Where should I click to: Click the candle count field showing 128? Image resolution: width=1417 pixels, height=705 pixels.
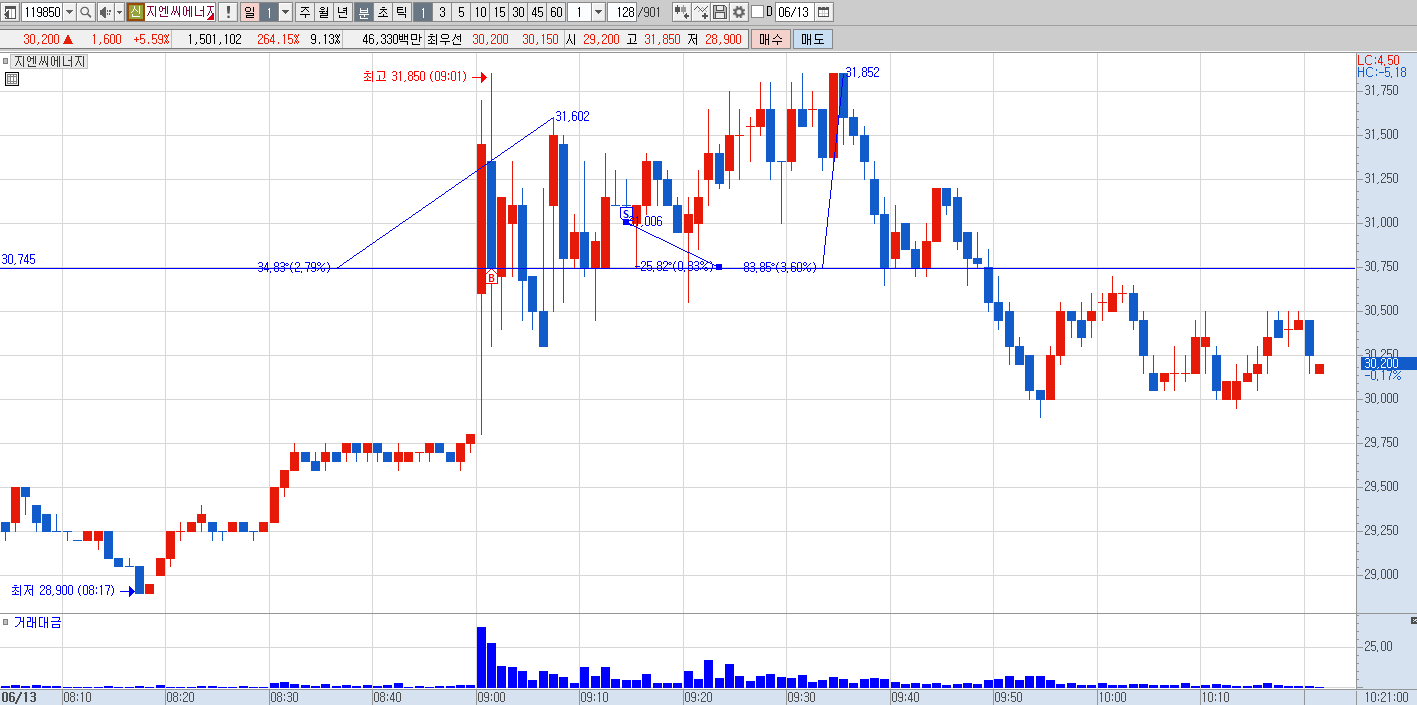[x=621, y=12]
